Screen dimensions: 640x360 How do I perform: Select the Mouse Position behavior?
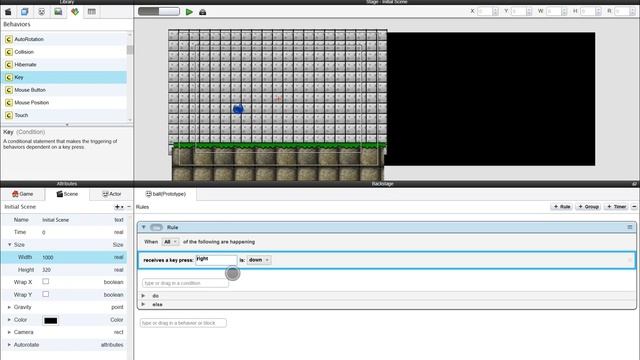[x=64, y=102]
